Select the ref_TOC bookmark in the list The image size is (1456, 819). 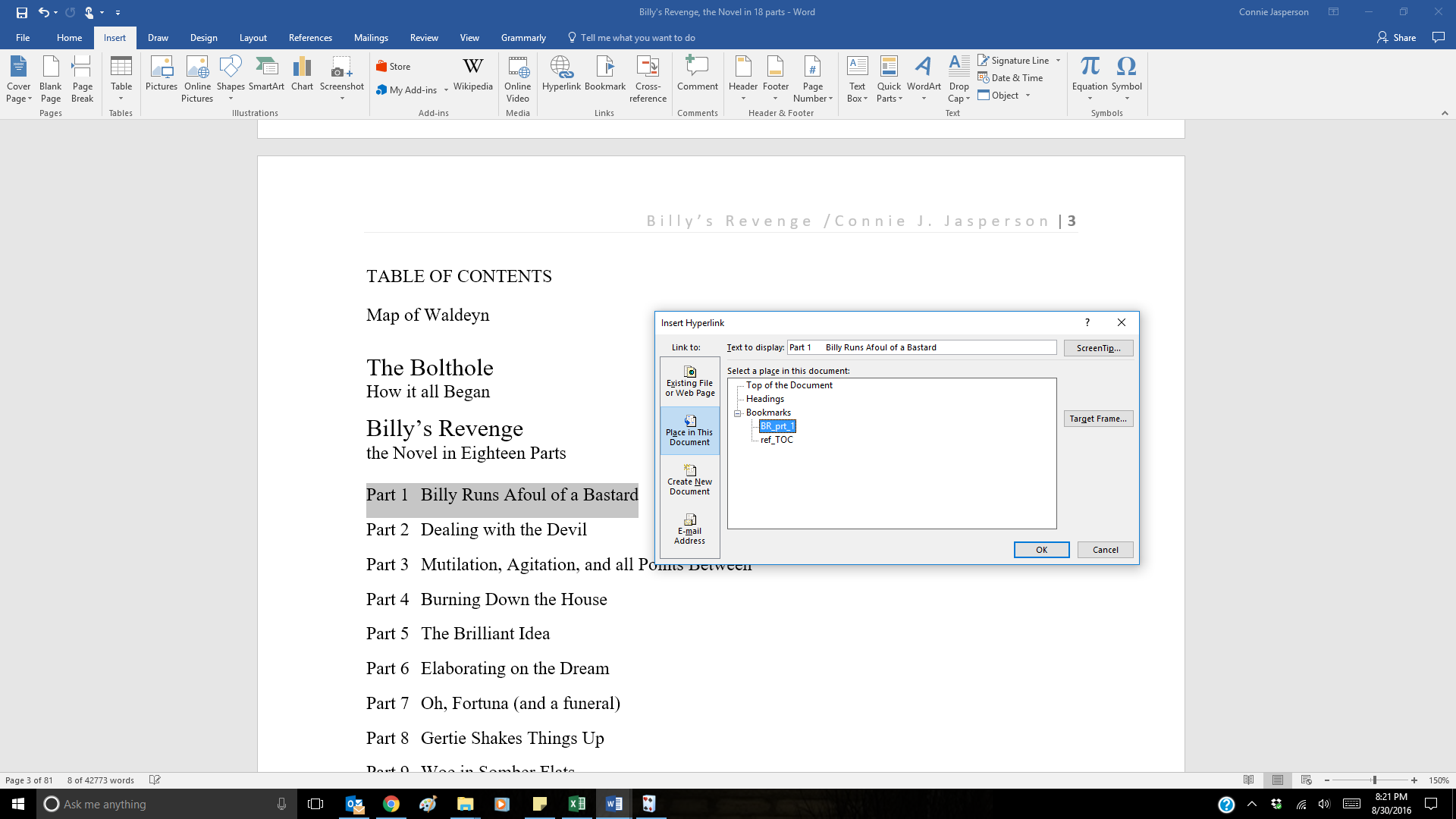coord(777,440)
